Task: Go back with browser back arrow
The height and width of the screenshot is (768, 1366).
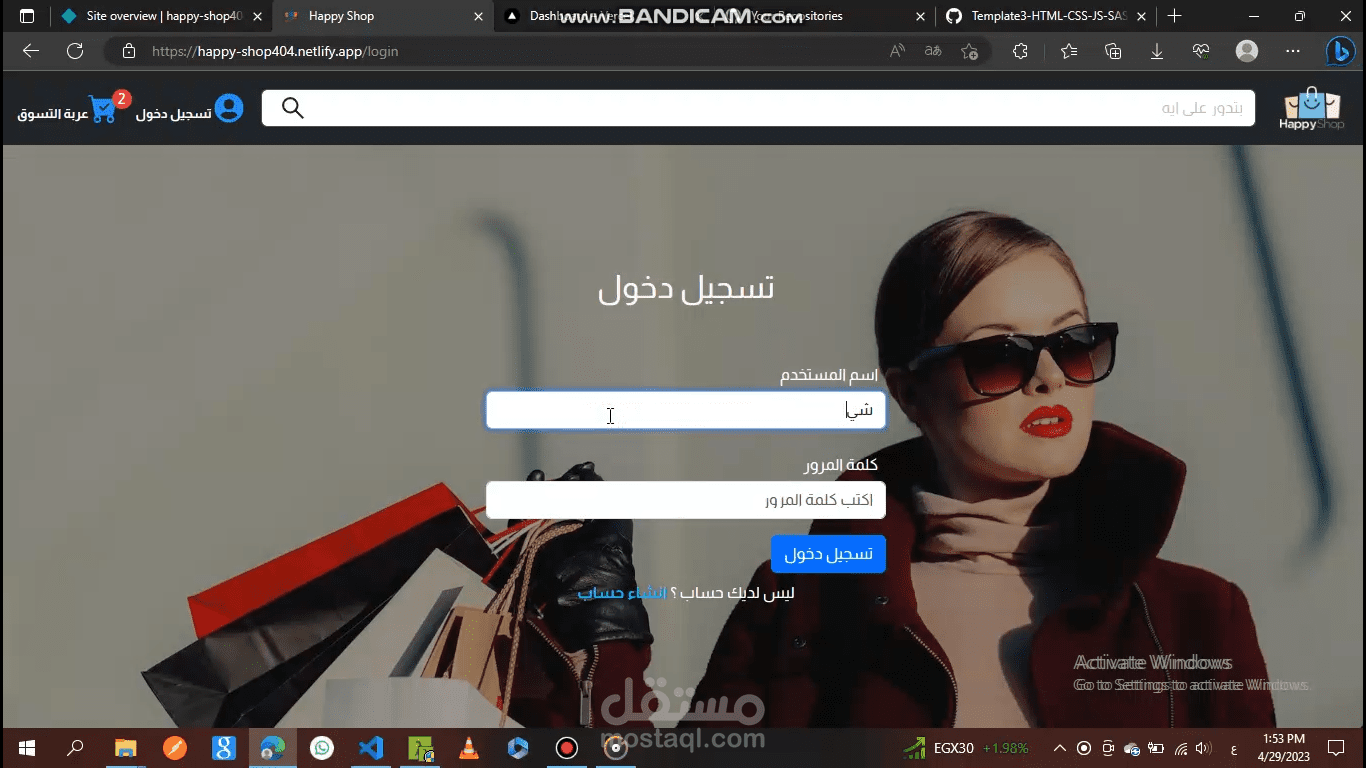Action: pos(30,51)
